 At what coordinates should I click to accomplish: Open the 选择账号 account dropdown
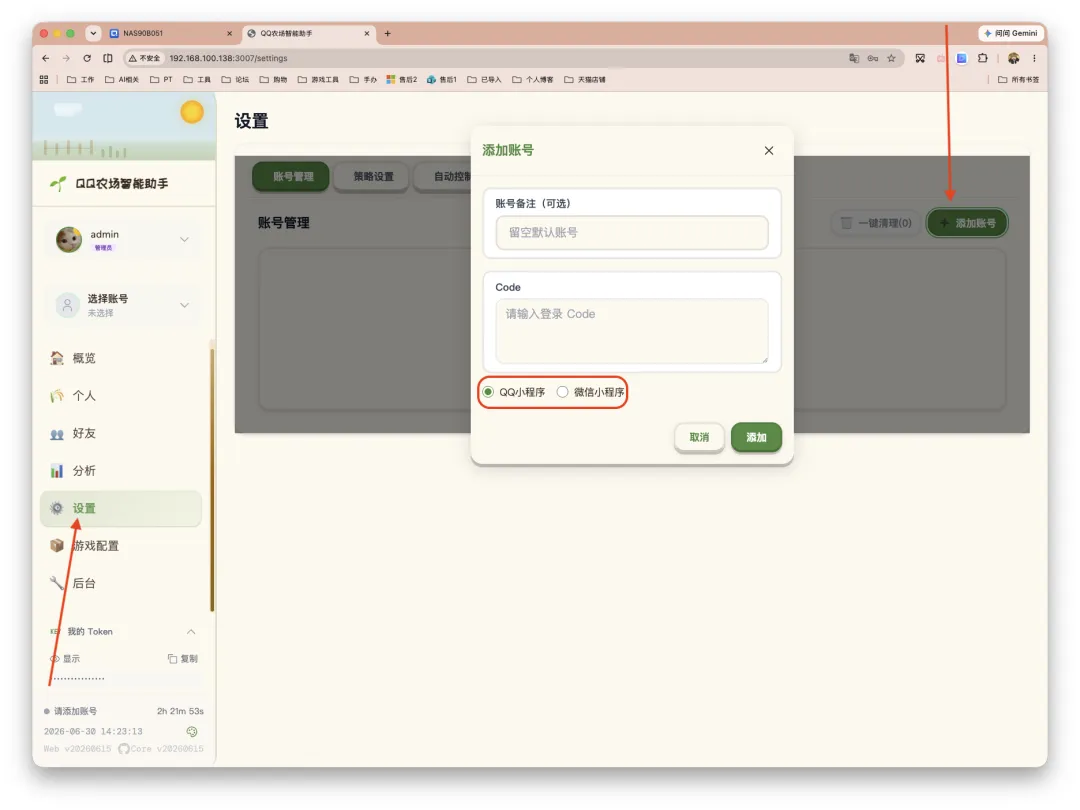click(x=185, y=305)
